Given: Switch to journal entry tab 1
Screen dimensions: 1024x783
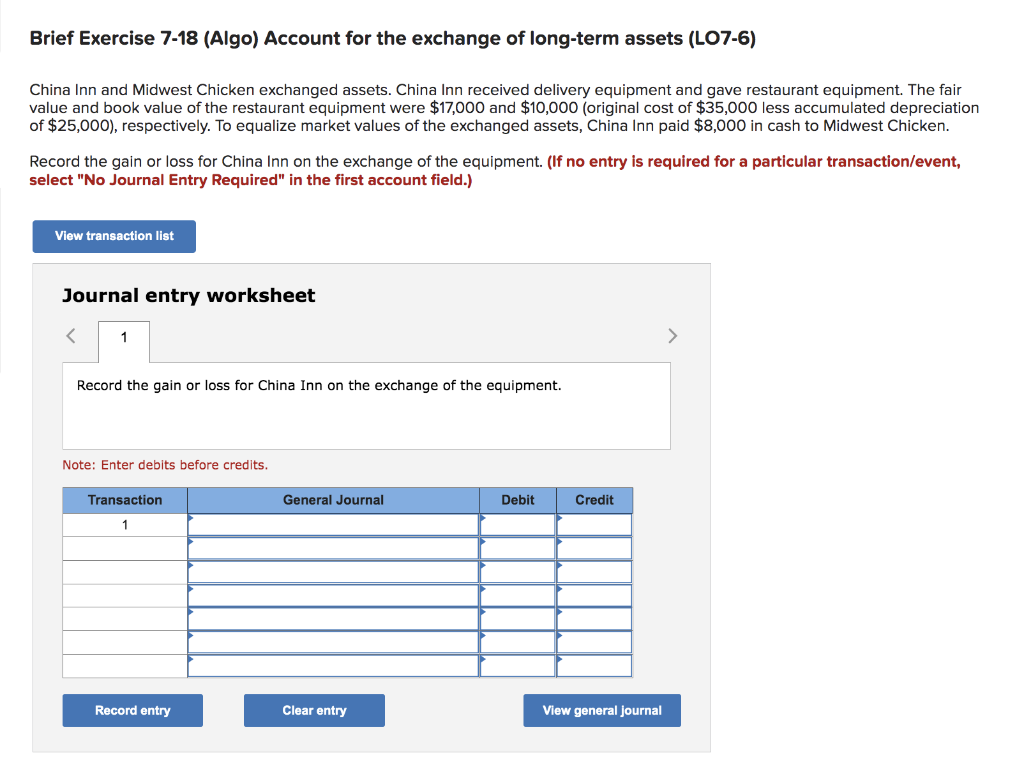Looking at the screenshot, I should coord(123,340).
